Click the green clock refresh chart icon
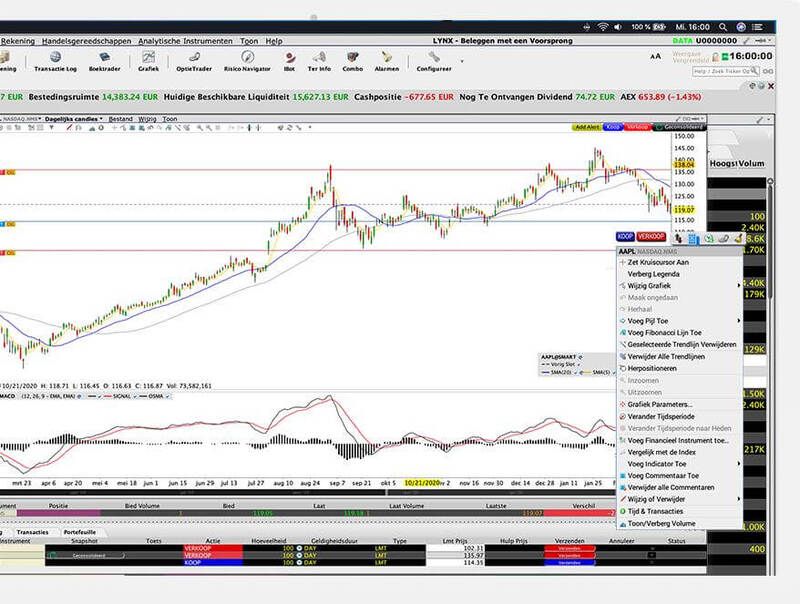 coord(709,238)
